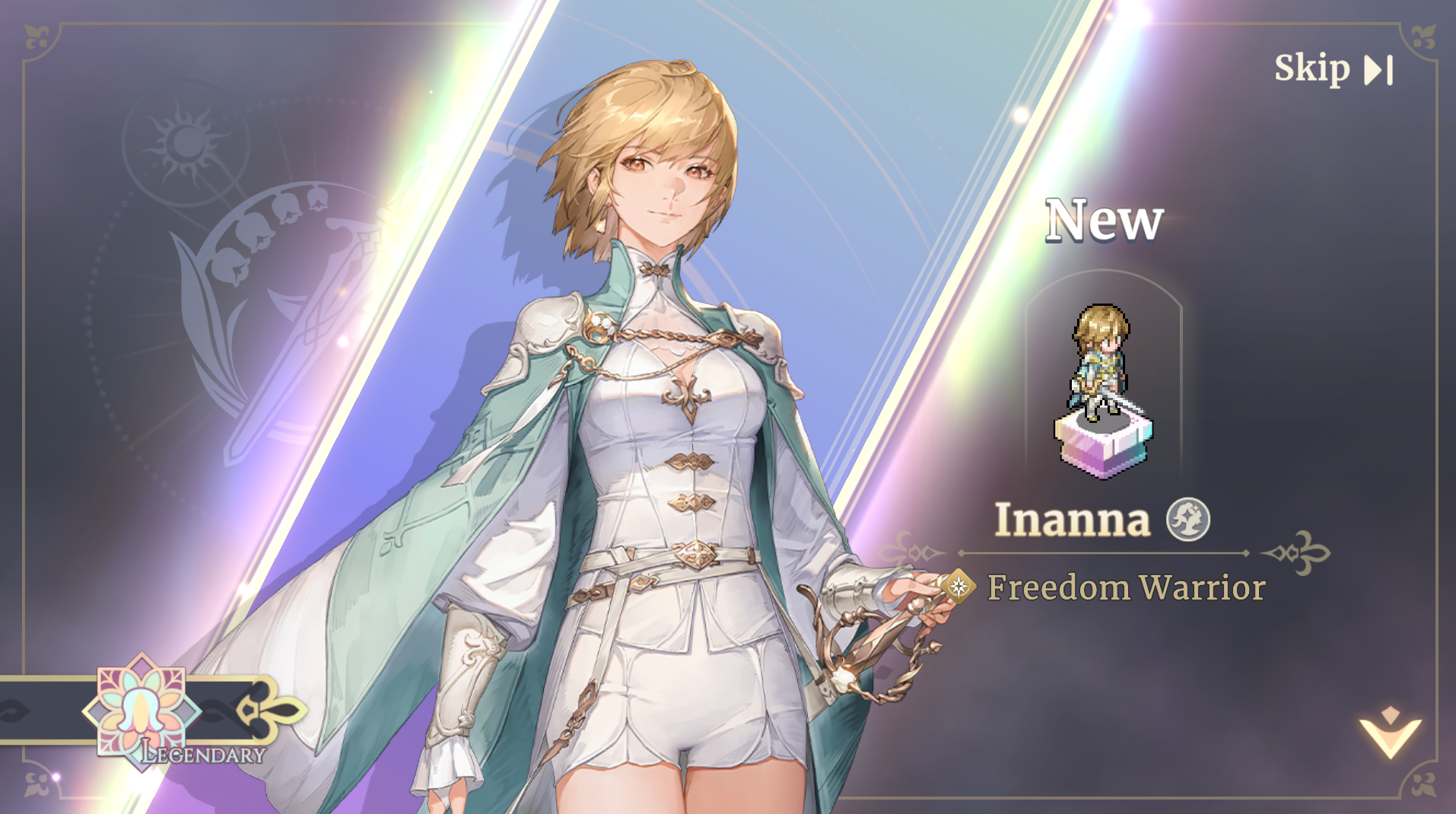Click the rapier hilt in her hand
This screenshot has height=814, width=1456.
(875, 647)
